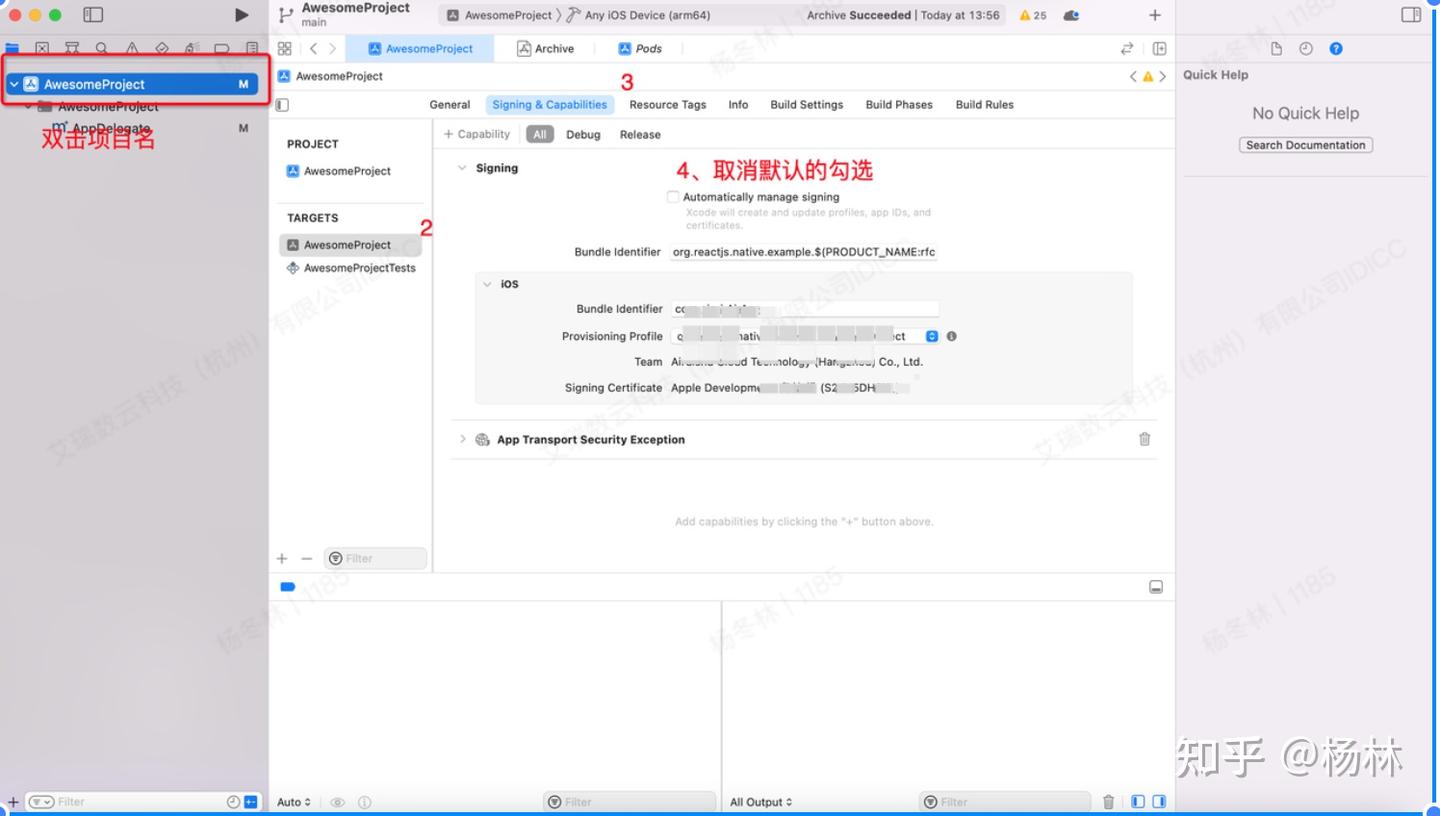Image resolution: width=1440 pixels, height=816 pixels.
Task: Open the test navigator diamond icon
Action: pos(162,48)
